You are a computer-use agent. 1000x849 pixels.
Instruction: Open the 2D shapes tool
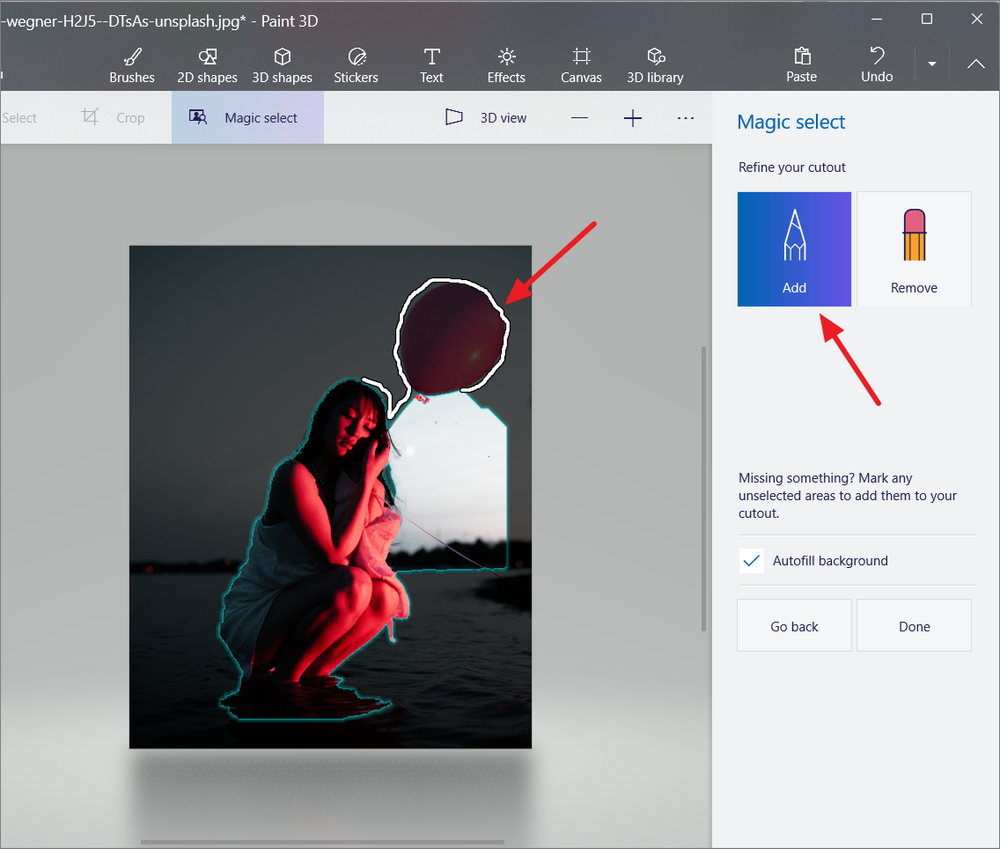[x=206, y=64]
